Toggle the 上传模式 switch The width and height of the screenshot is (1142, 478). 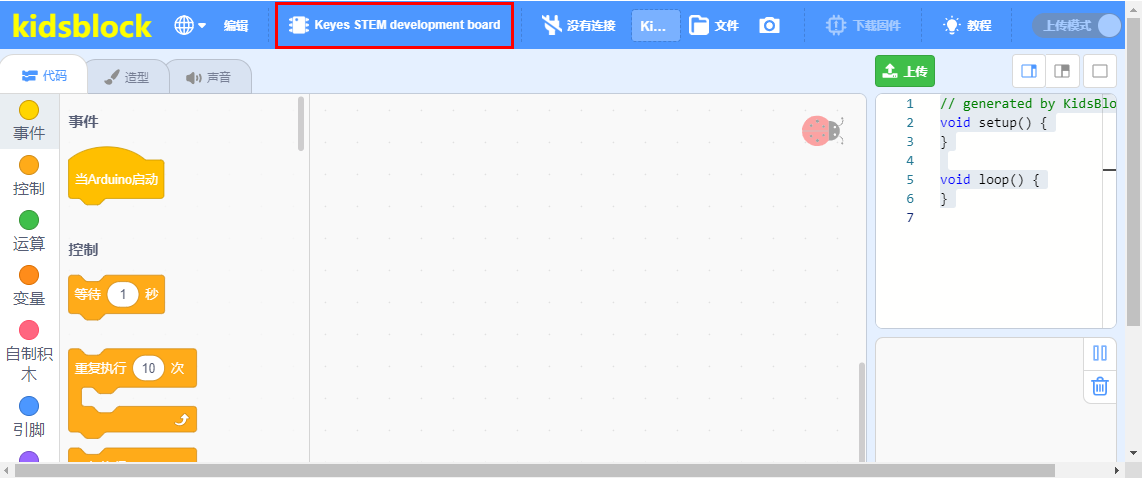[x=1076, y=26]
